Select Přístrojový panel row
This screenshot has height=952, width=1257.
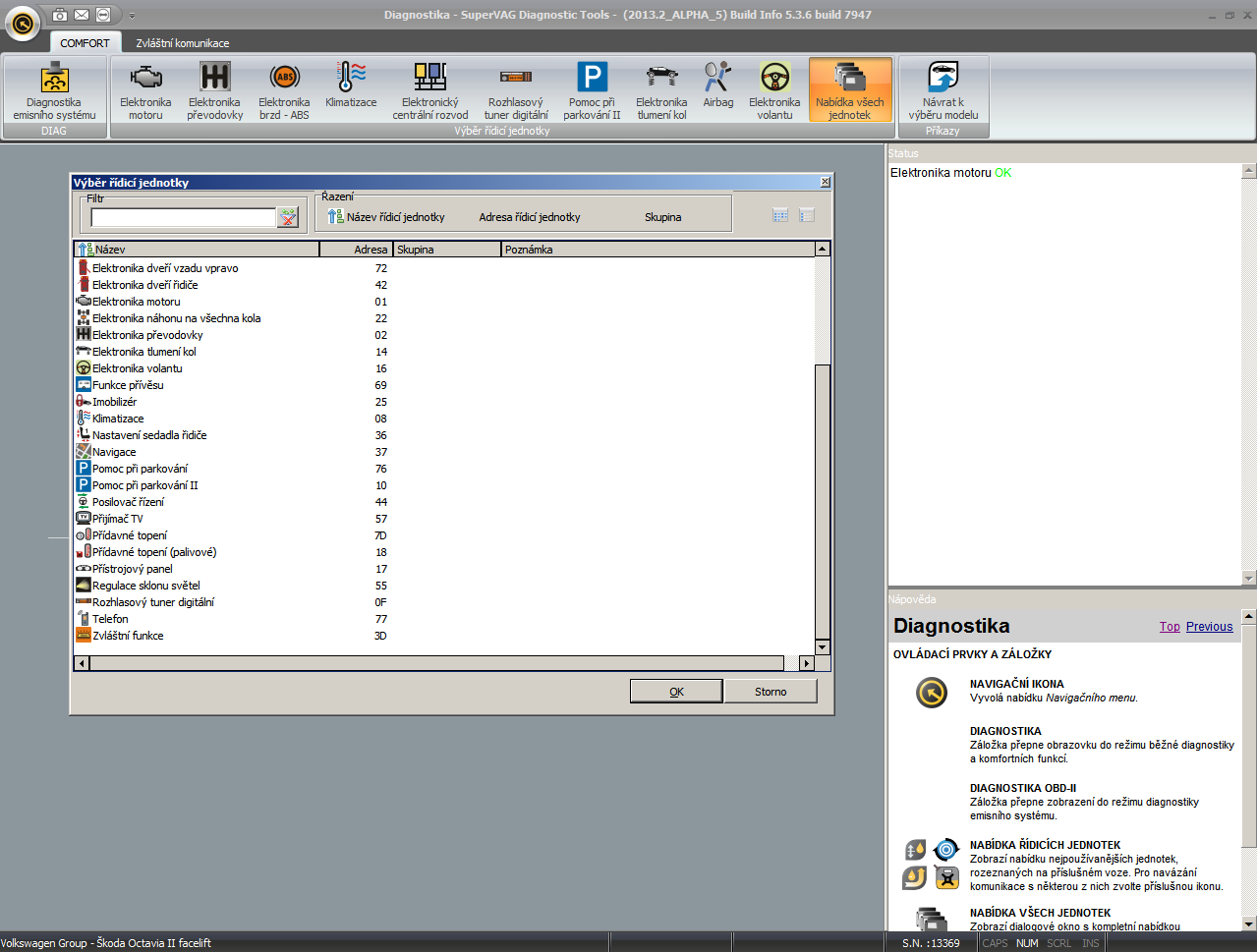445,569
